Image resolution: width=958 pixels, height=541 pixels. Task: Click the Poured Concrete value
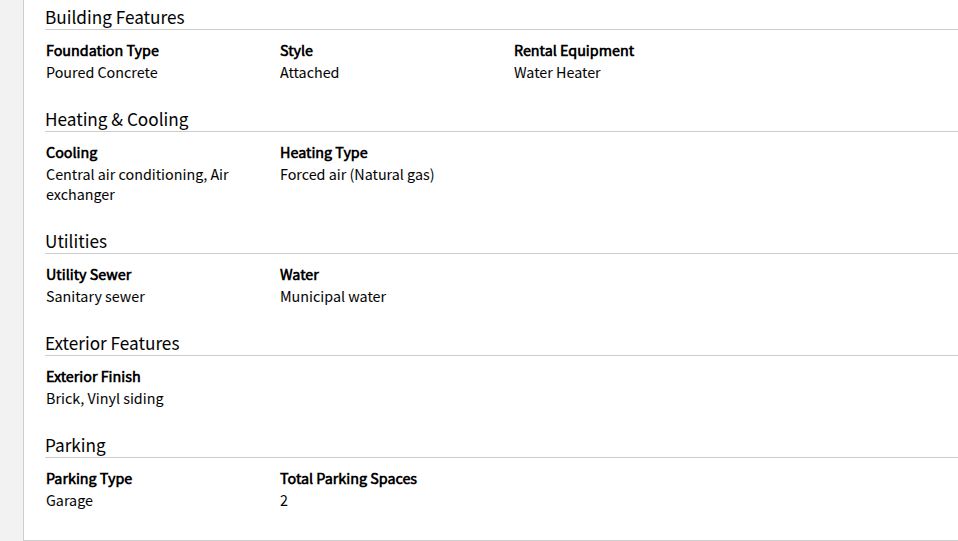point(101,73)
